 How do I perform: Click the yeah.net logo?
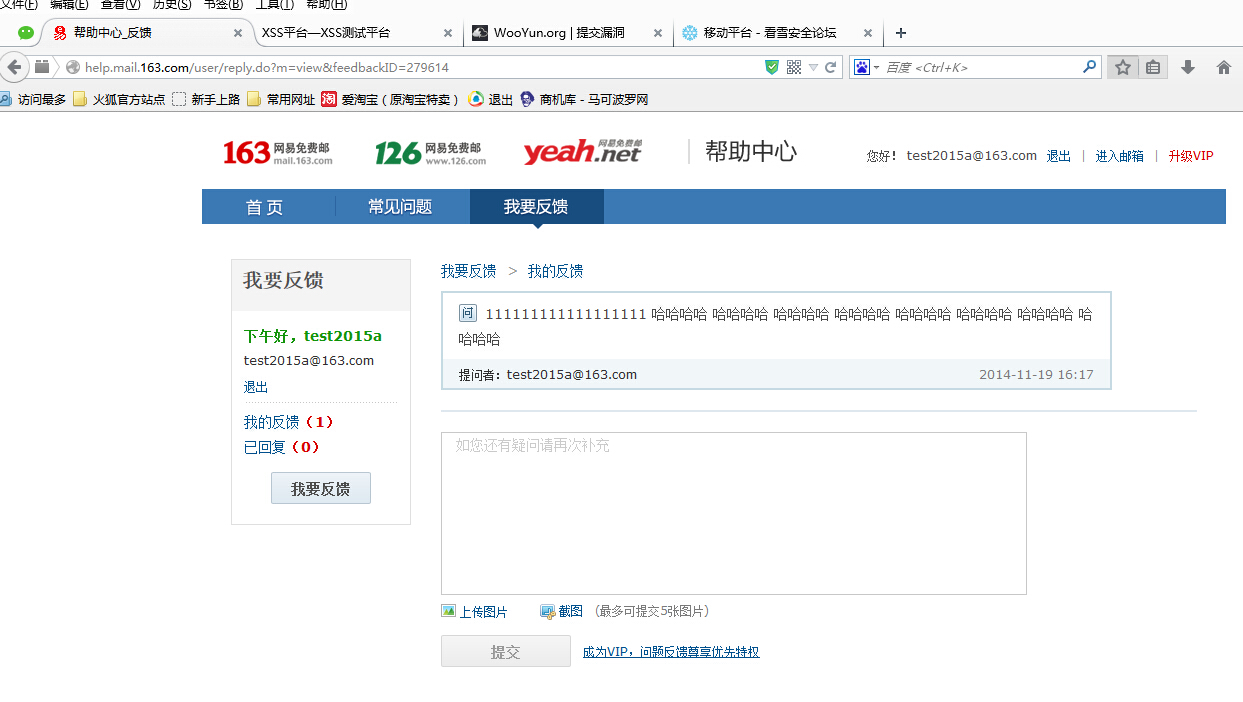582,152
